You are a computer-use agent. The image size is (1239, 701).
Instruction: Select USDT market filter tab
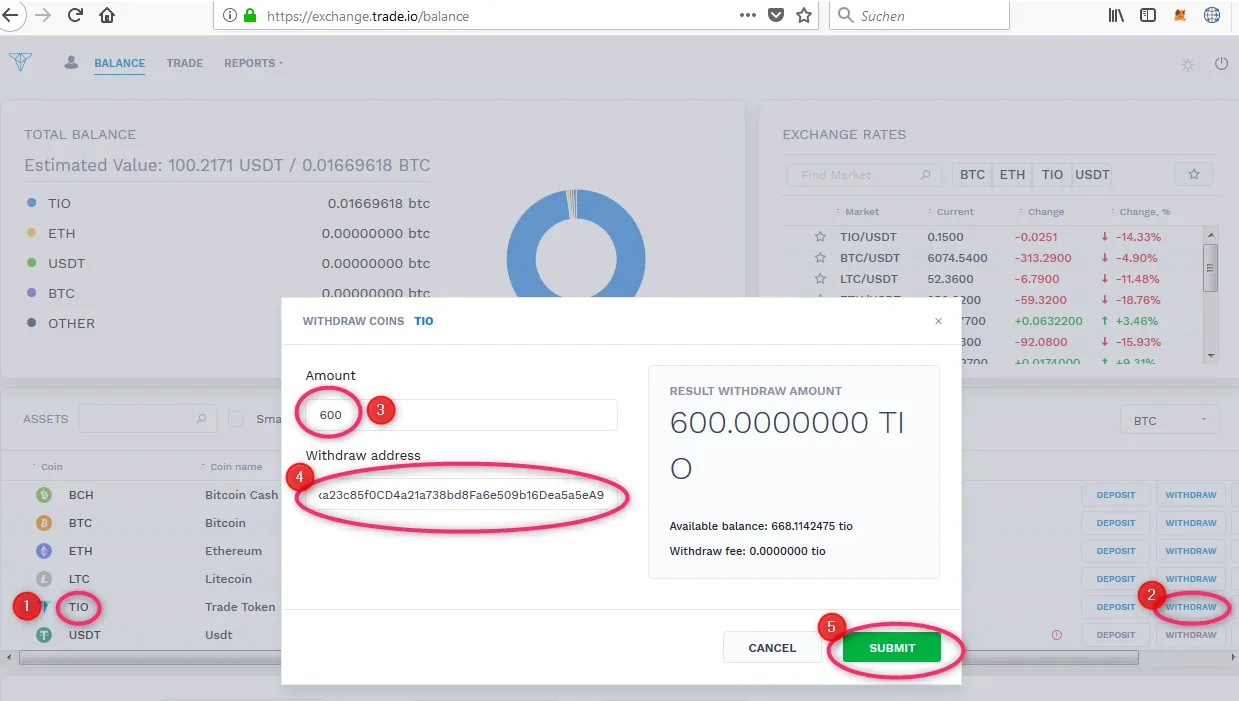pos(1092,174)
